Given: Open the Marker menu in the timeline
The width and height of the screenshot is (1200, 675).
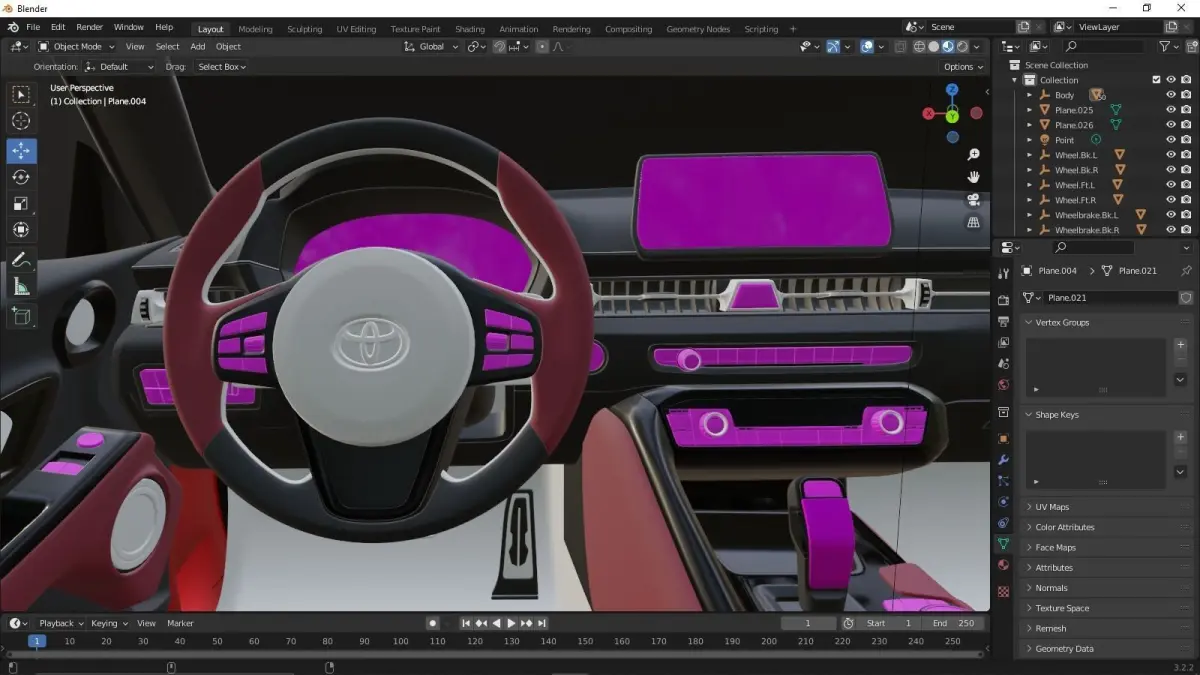Looking at the screenshot, I should [180, 623].
